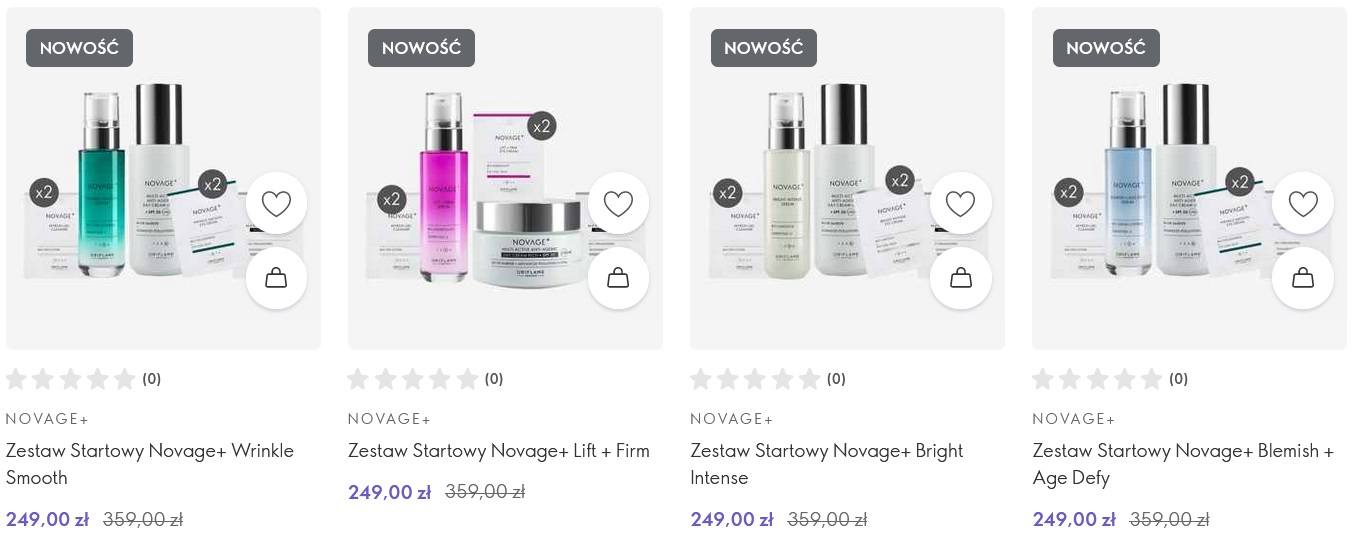Click NOVAGE+ brand label above Blemish set

(x=1074, y=419)
